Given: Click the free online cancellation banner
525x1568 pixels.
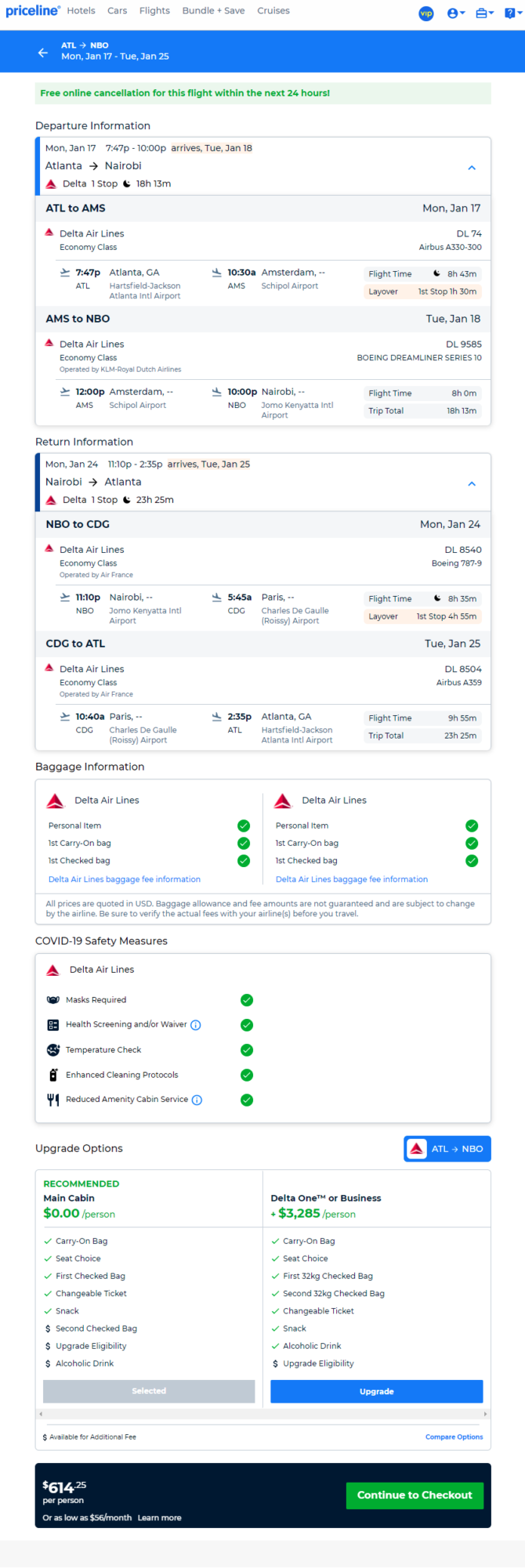Looking at the screenshot, I should click(x=263, y=93).
